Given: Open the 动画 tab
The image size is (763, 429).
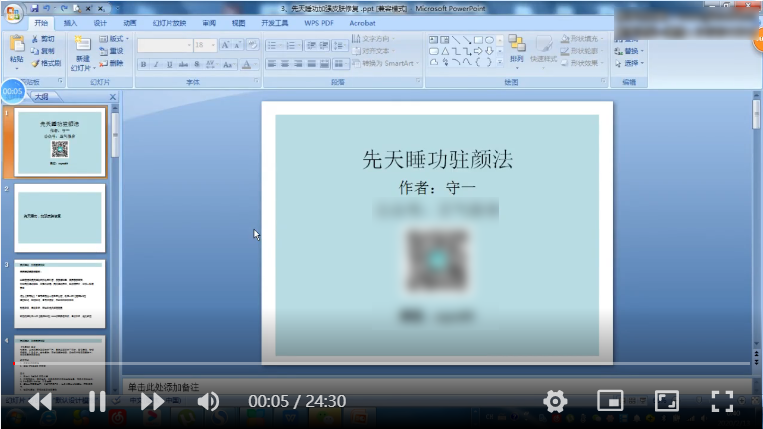Looking at the screenshot, I should pyautogui.click(x=130, y=23).
